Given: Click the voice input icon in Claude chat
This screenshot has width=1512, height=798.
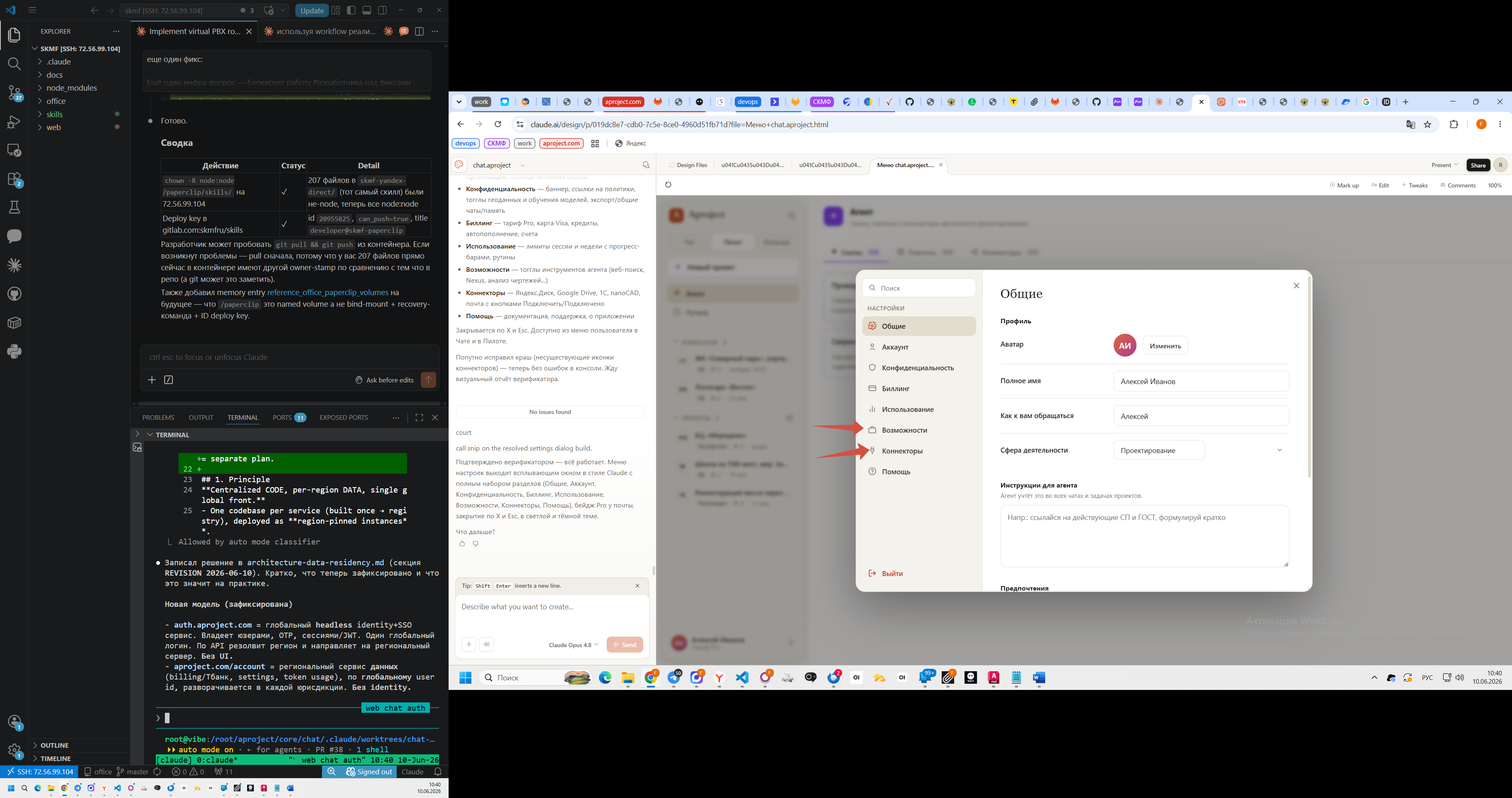Looking at the screenshot, I should click(x=486, y=645).
